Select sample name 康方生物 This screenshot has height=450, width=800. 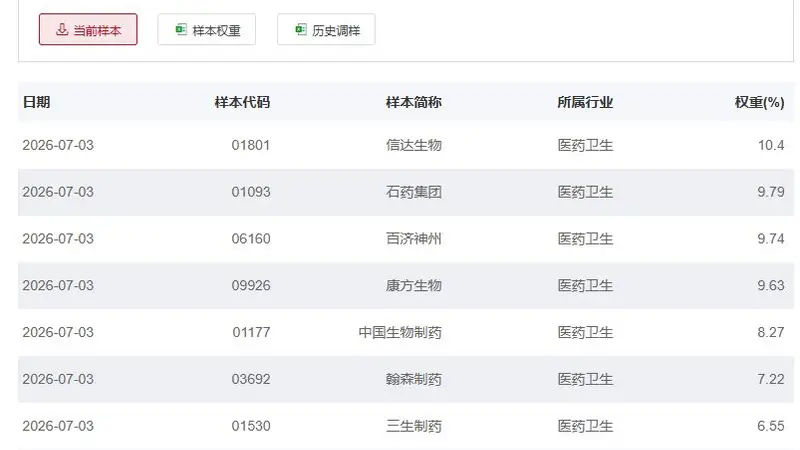[414, 286]
